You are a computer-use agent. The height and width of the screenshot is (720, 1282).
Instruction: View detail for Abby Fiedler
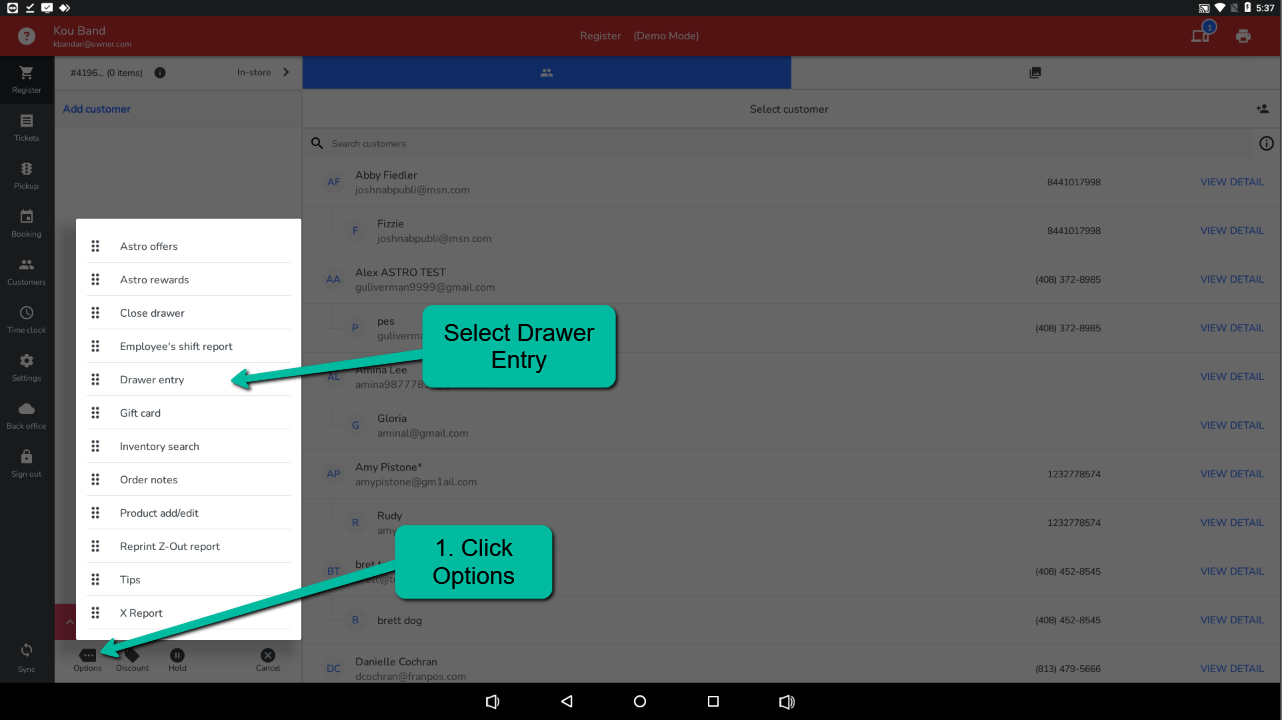click(1231, 182)
